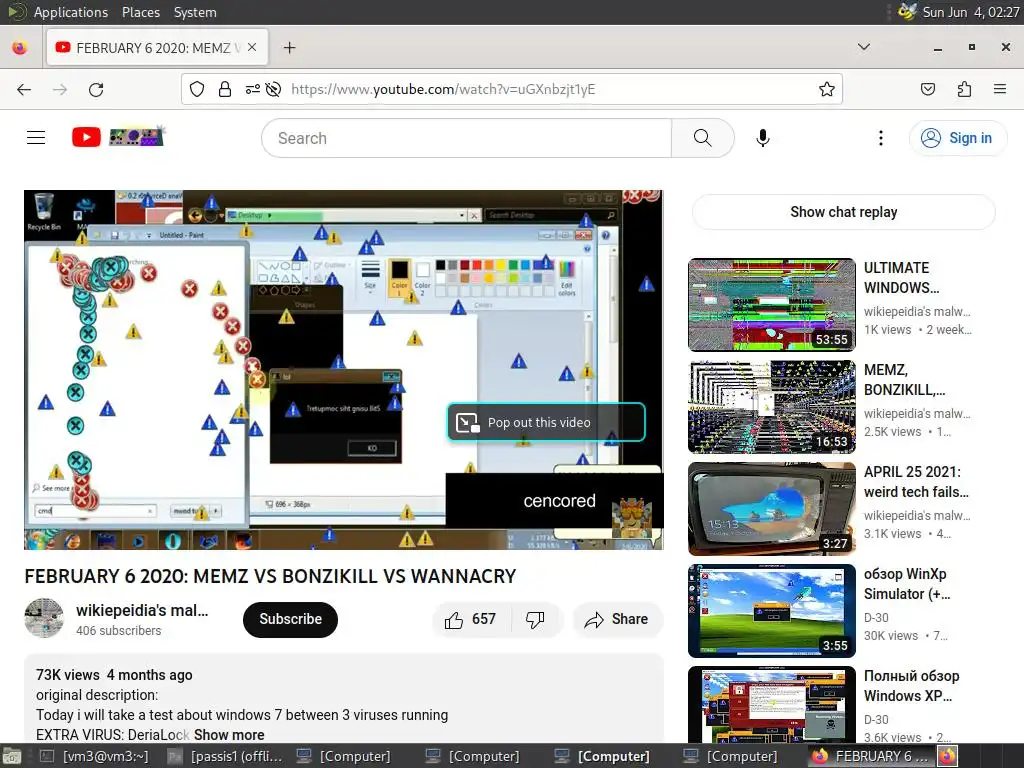Image resolution: width=1024 pixels, height=768 pixels.
Task: Click wikiepeidia's channel avatar
Action: (44, 618)
